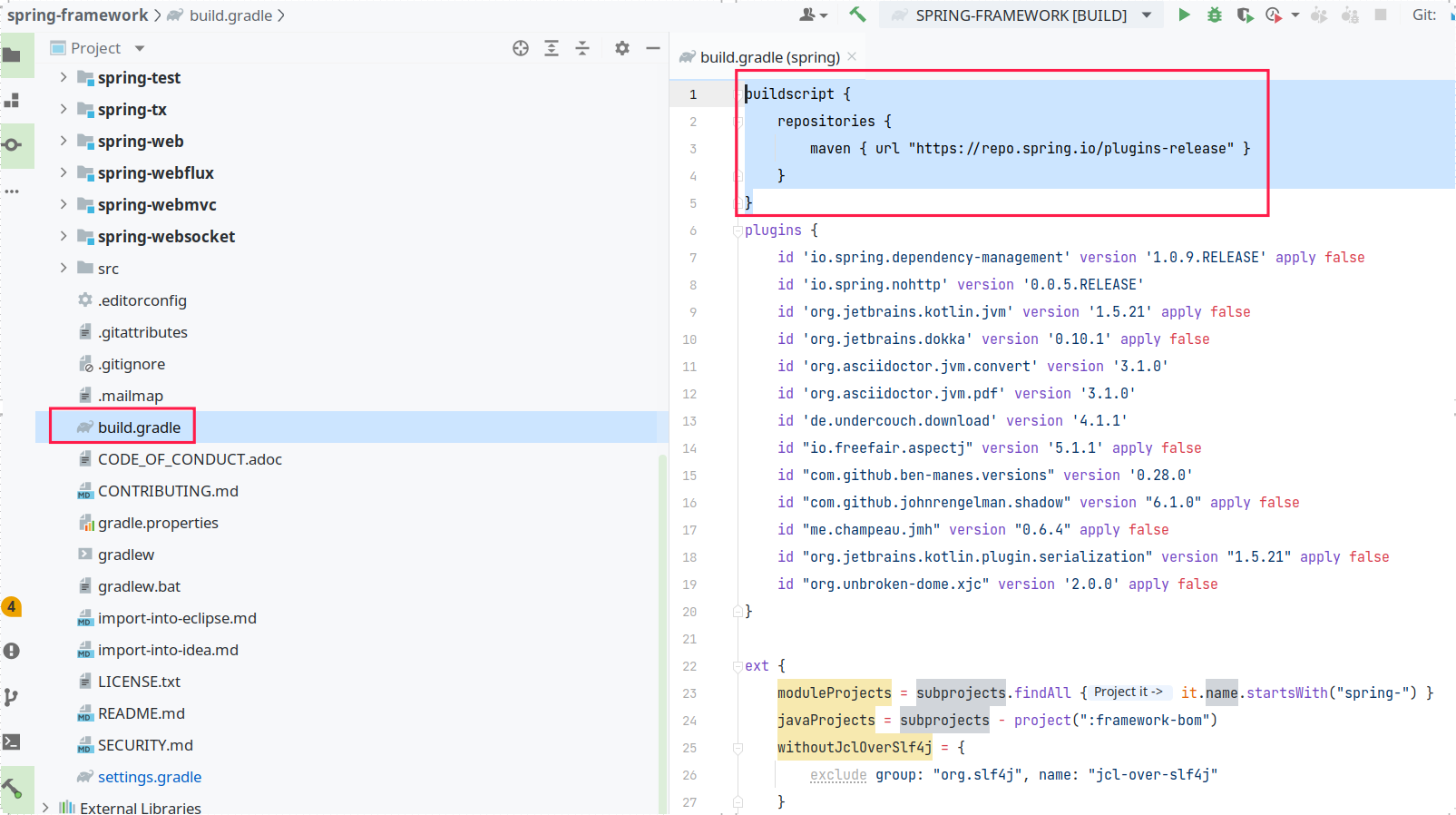1456x815 pixels.
Task: Open Project panel gear options
Action: pos(622,48)
